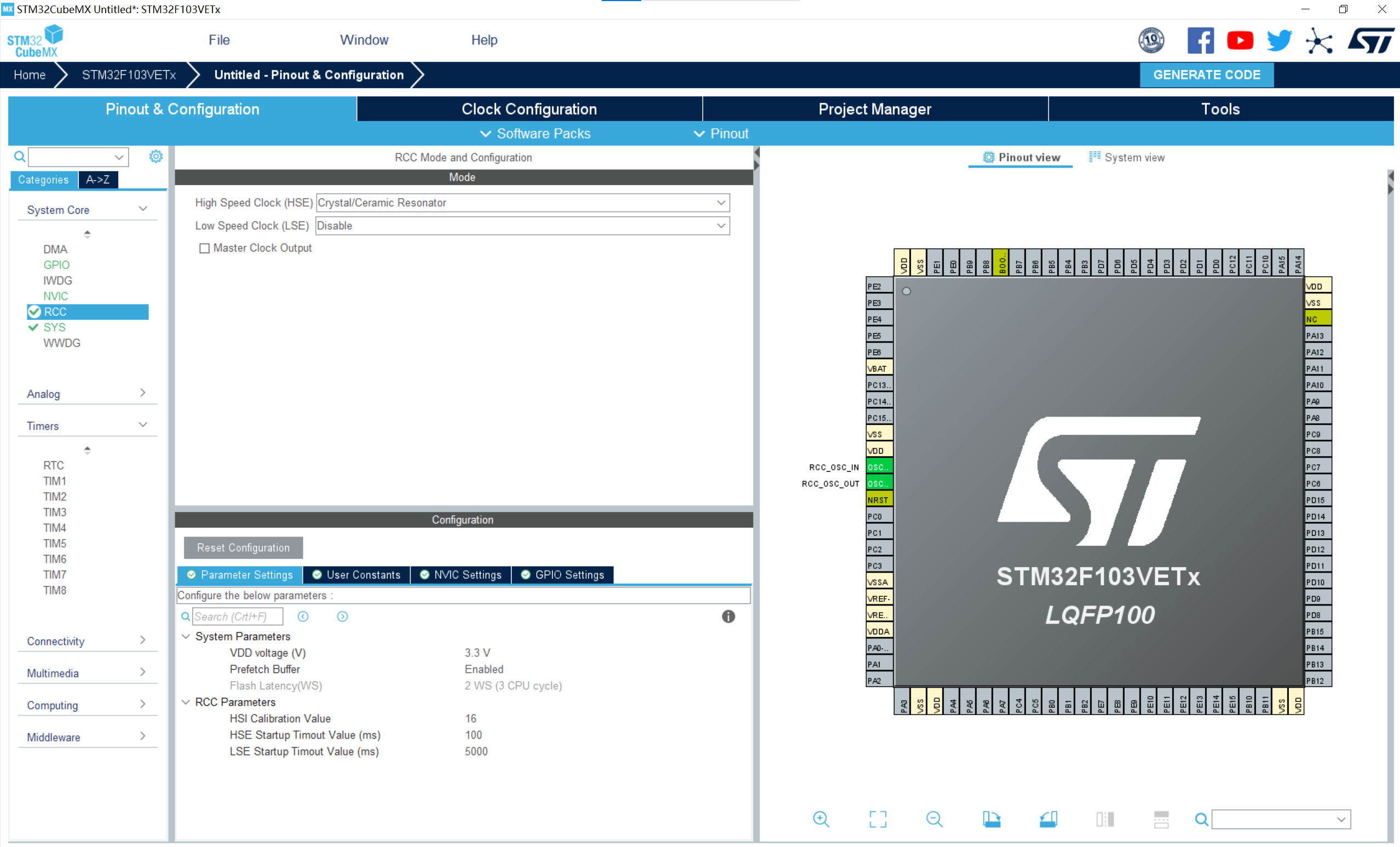Click the 10-year anniversary badge icon
Viewport: 1400px width, 847px height.
point(1151,41)
